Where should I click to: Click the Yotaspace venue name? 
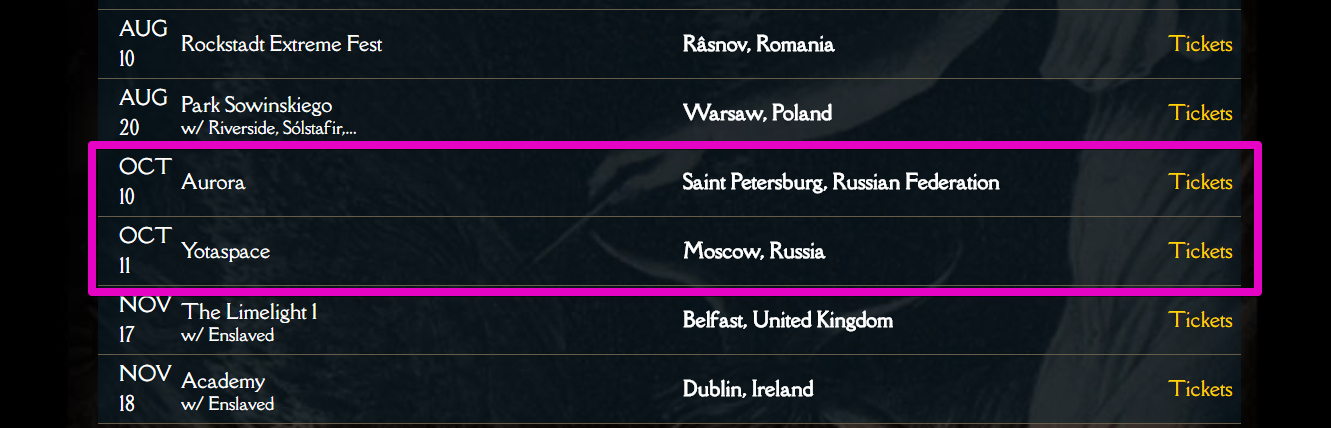click(225, 251)
